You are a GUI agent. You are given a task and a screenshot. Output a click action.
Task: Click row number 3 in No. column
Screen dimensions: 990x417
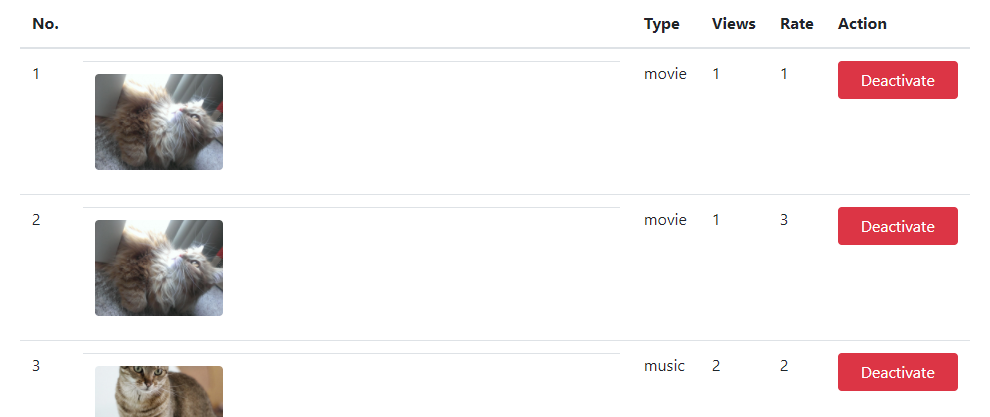coord(36,366)
